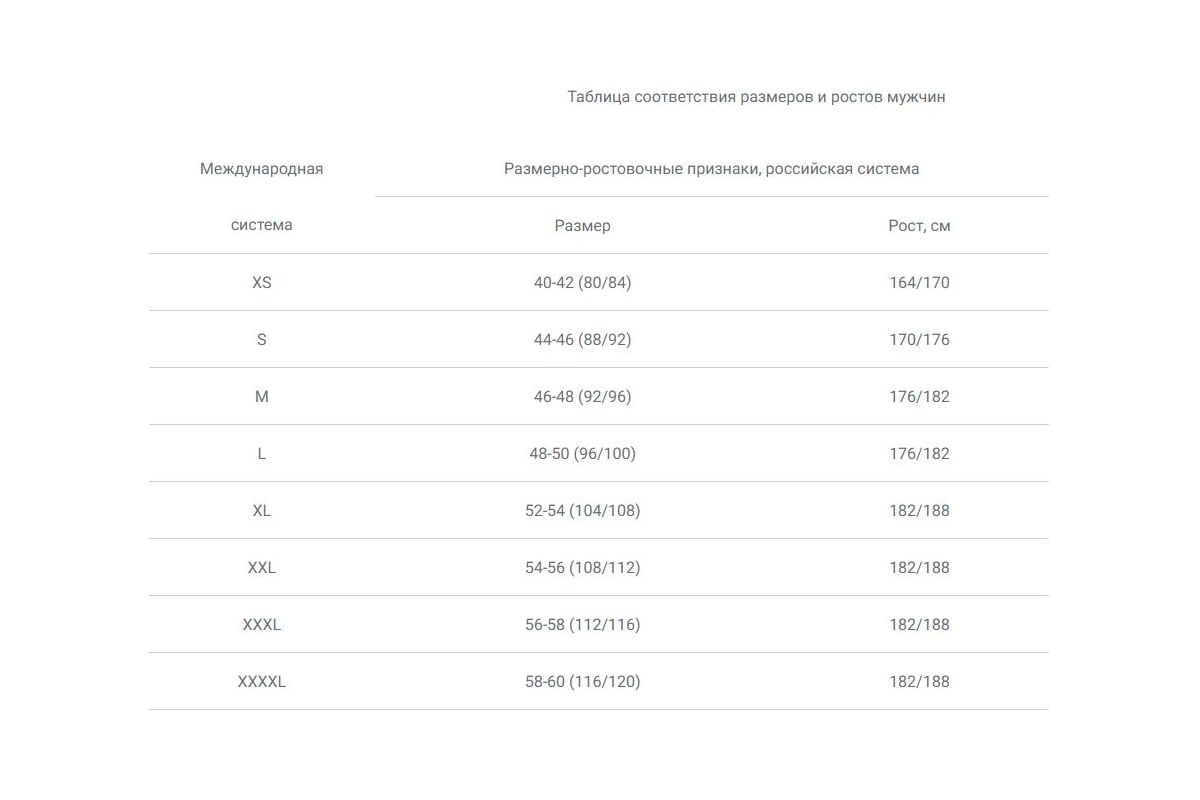
Task: Click the XL size label
Action: (262, 511)
